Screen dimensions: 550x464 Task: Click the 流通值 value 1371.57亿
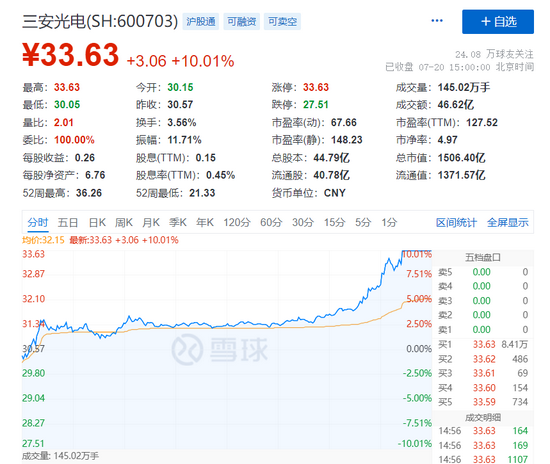pyautogui.click(x=462, y=175)
